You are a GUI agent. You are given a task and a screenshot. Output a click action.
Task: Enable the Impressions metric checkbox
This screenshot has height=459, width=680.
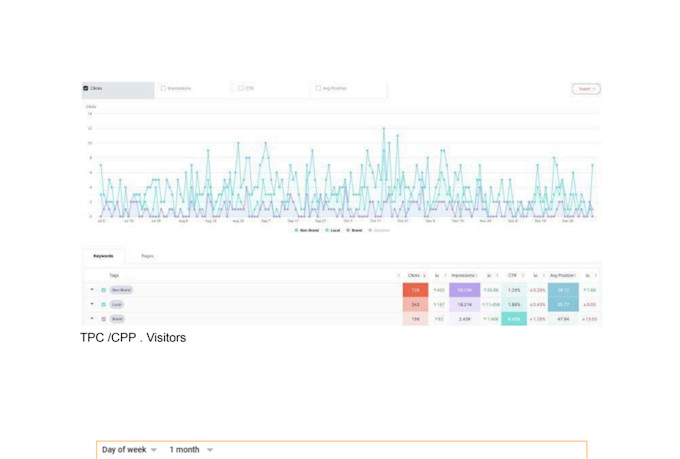pyautogui.click(x=163, y=88)
